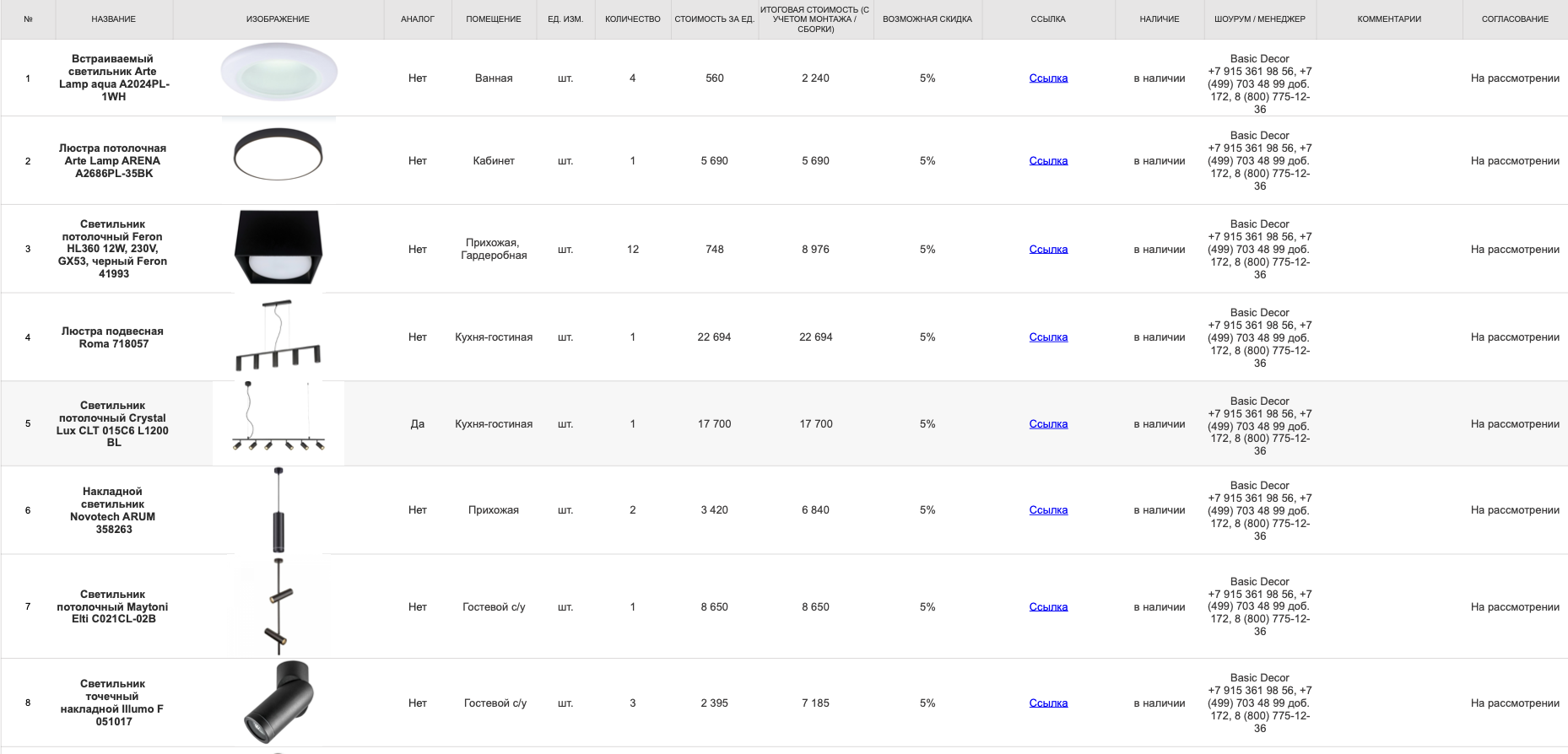Select the total cost cell 8 976

(815, 249)
